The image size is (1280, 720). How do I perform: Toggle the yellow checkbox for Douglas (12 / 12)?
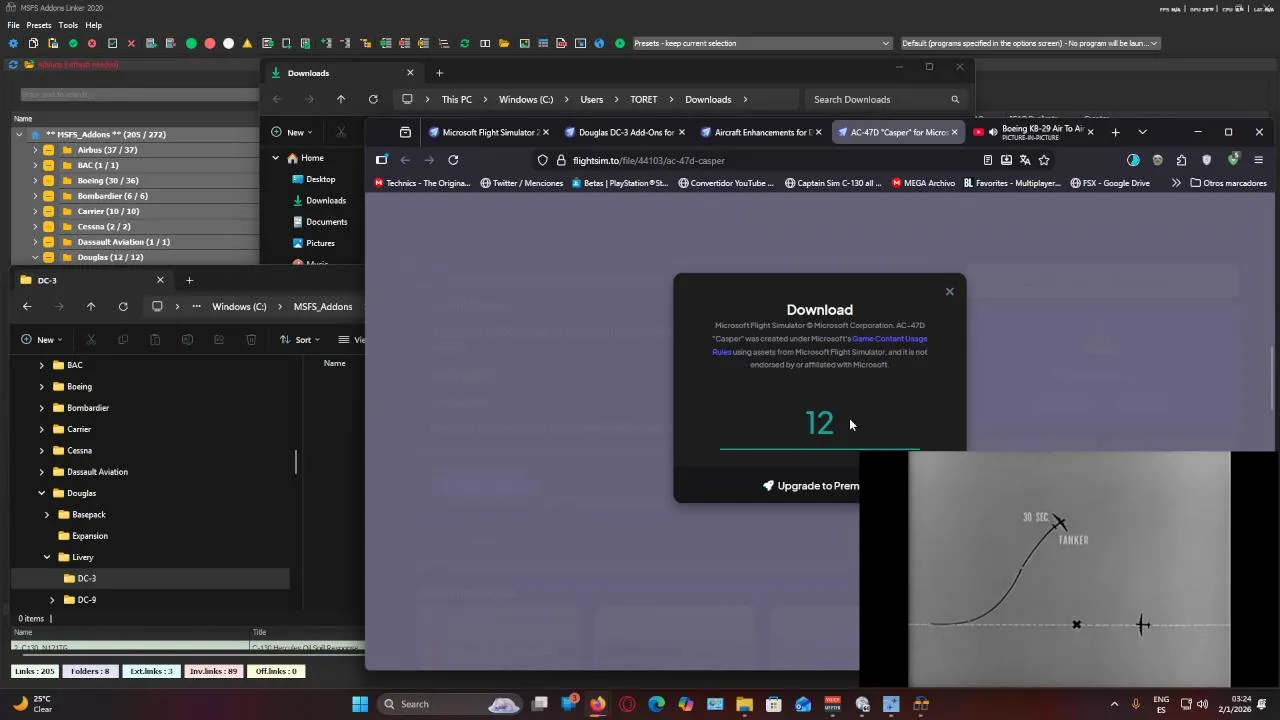click(48, 257)
